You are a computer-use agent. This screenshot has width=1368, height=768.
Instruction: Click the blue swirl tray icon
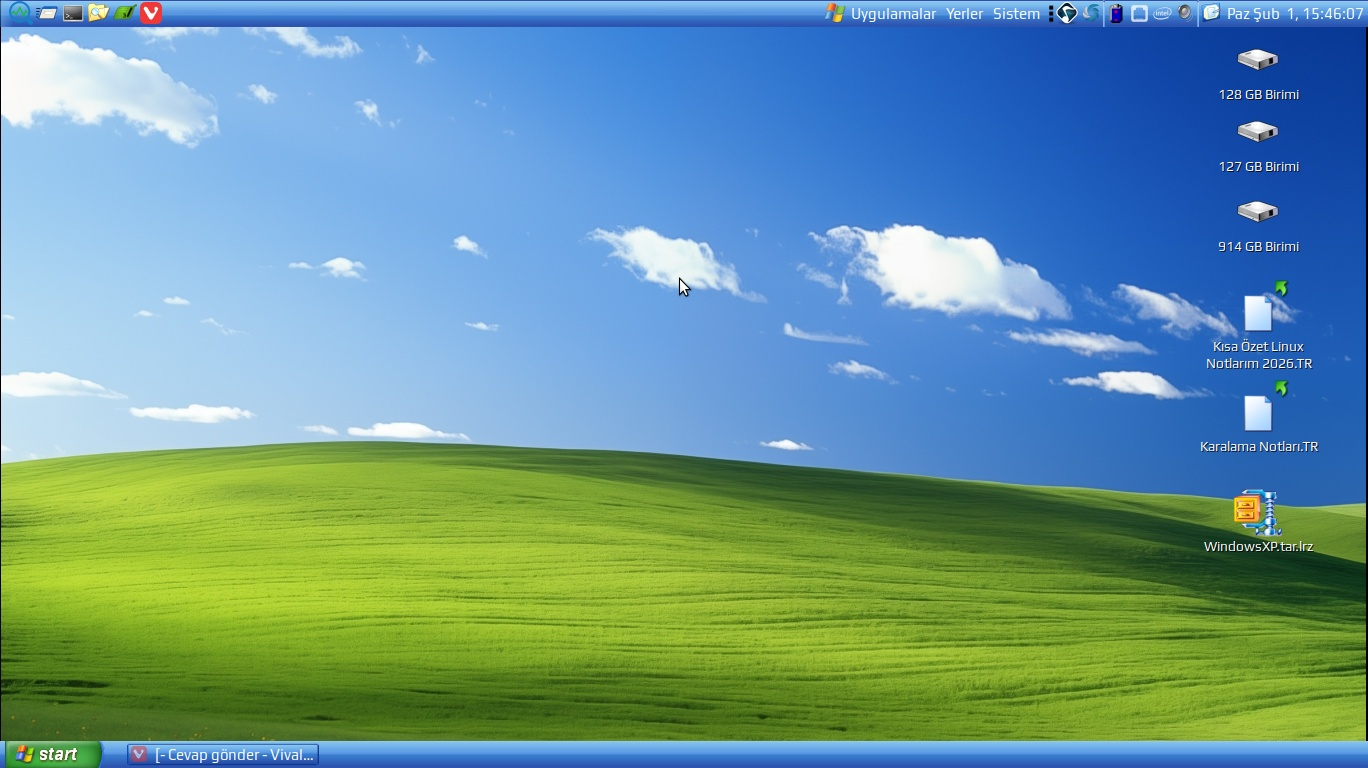1091,13
